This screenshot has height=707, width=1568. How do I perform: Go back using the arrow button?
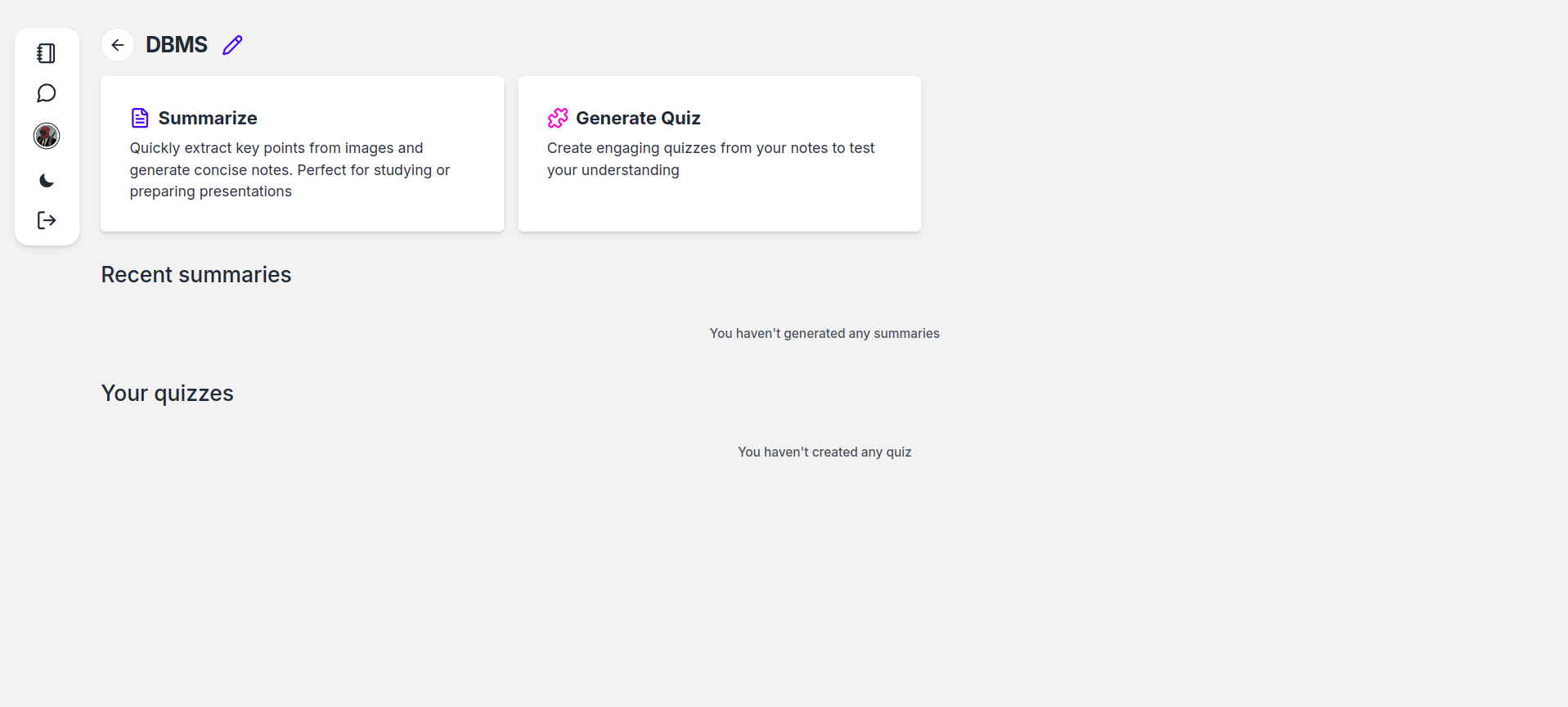[x=117, y=45]
